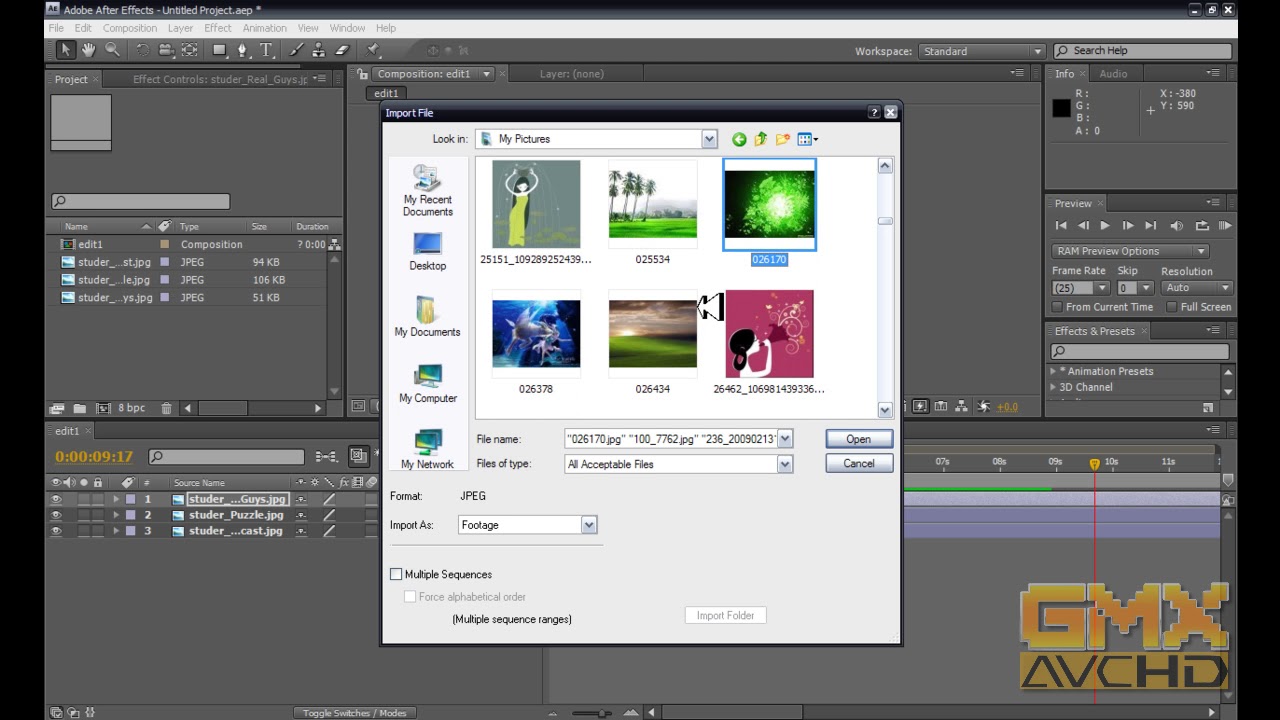Open the Files of type dropdown
The image size is (1280, 720).
click(785, 464)
